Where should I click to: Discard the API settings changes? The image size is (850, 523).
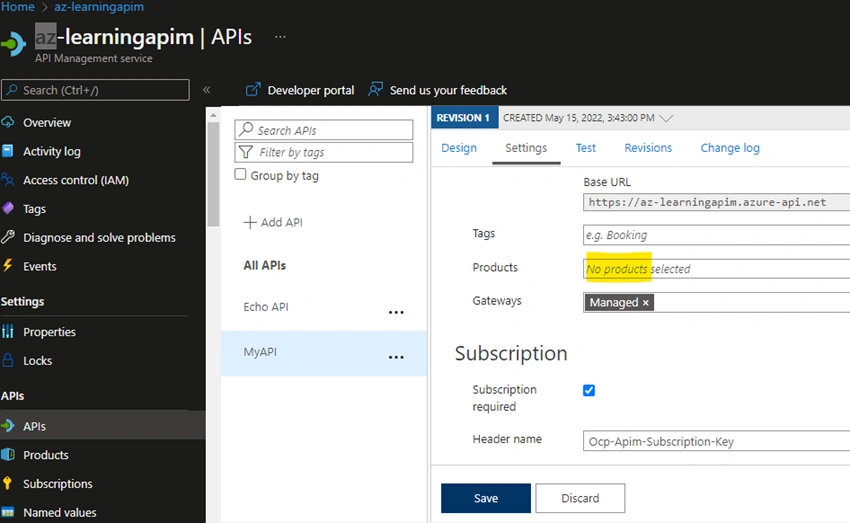pos(580,498)
